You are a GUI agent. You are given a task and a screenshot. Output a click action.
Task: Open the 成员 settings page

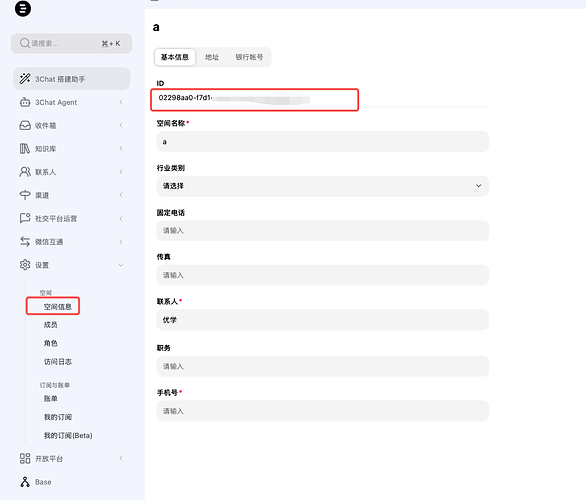point(50,325)
